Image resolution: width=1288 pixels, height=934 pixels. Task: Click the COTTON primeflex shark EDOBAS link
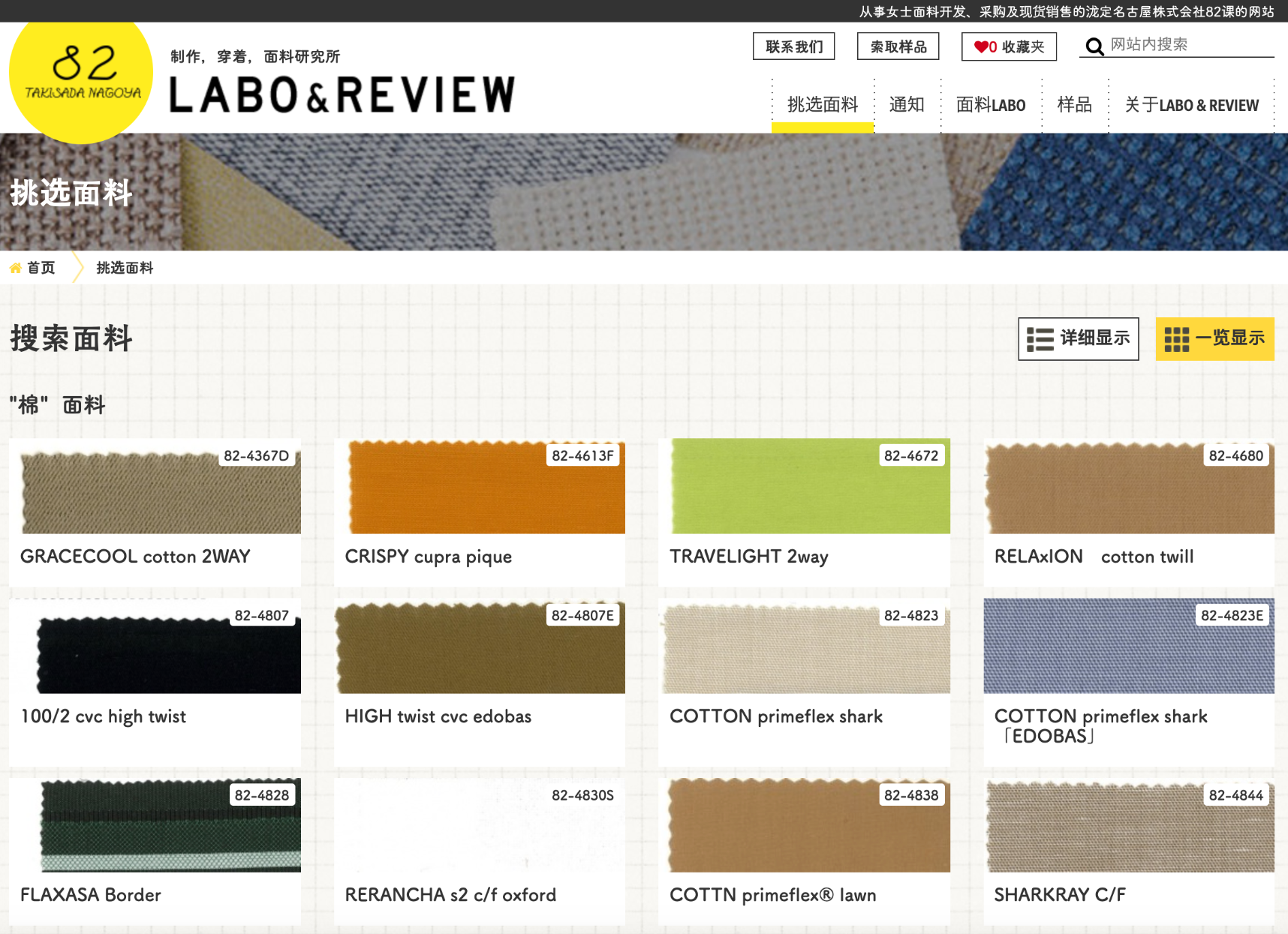tap(1100, 725)
